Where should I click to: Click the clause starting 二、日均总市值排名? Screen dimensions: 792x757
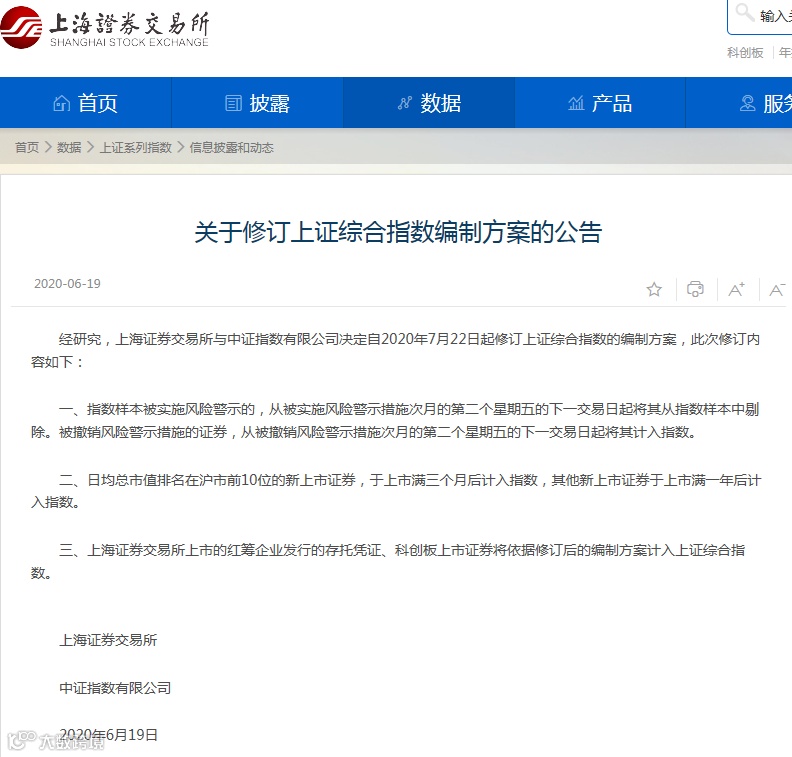[395, 491]
